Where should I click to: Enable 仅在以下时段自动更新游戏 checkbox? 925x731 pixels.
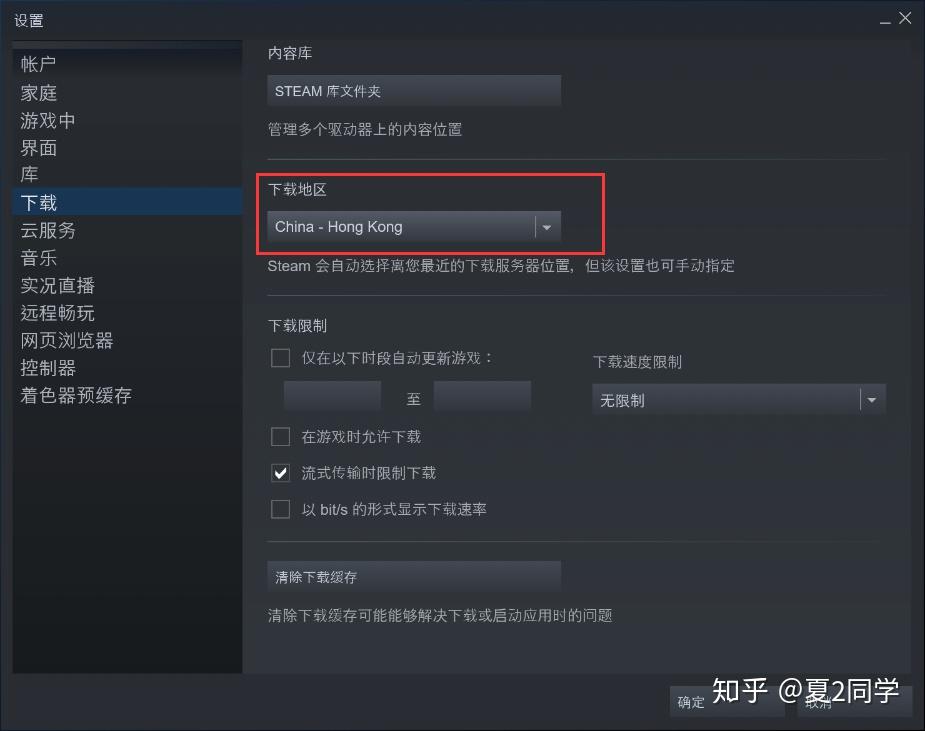[280, 358]
